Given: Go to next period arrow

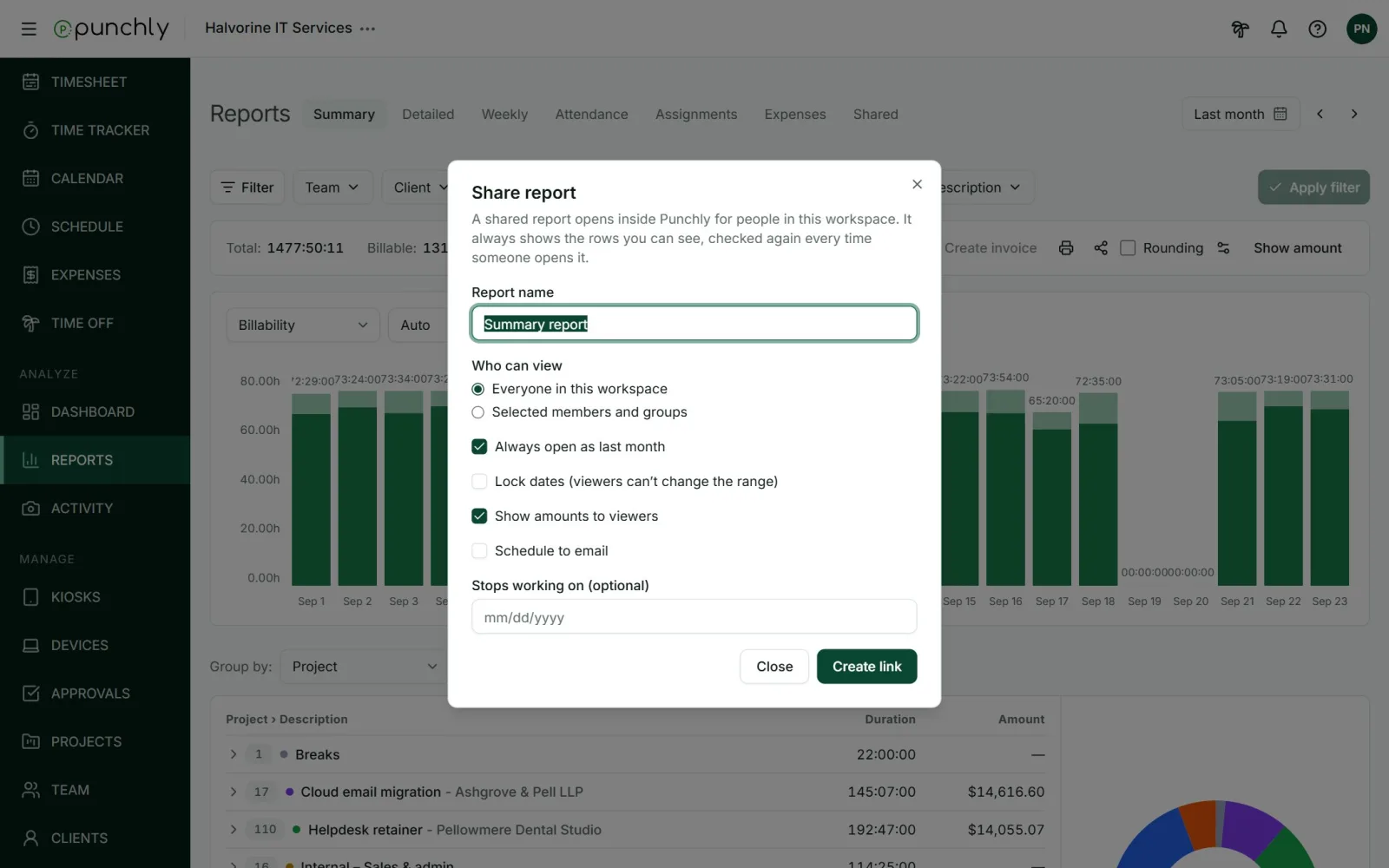Looking at the screenshot, I should point(1354,114).
